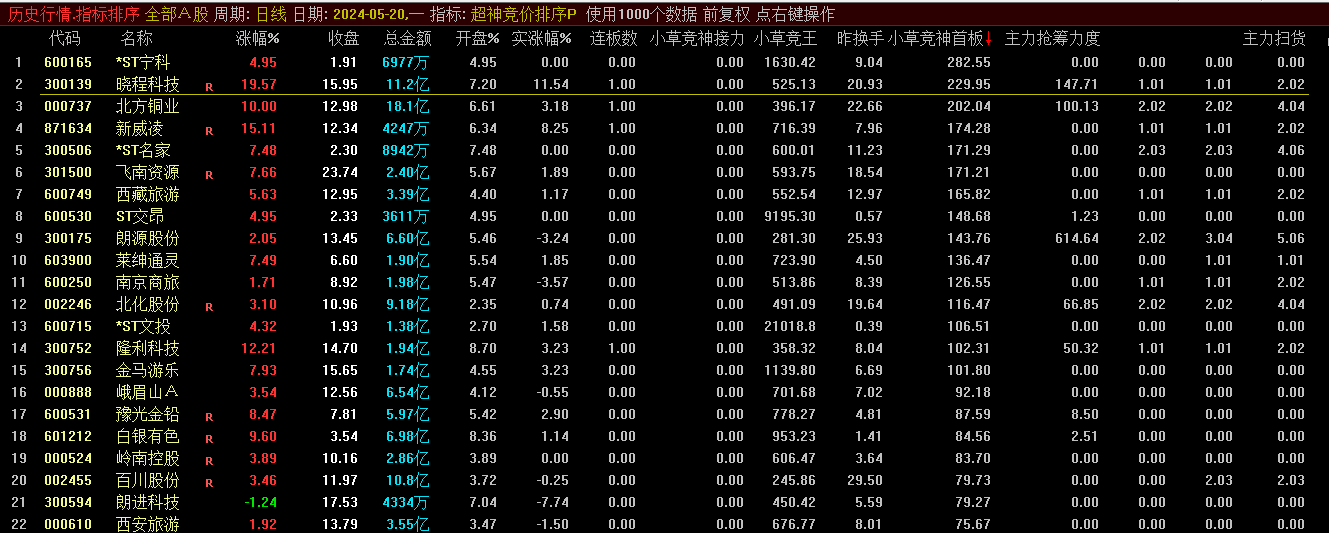The image size is (1329, 533).
Task: Sort by the 收盘 column header
Action: pos(343,38)
